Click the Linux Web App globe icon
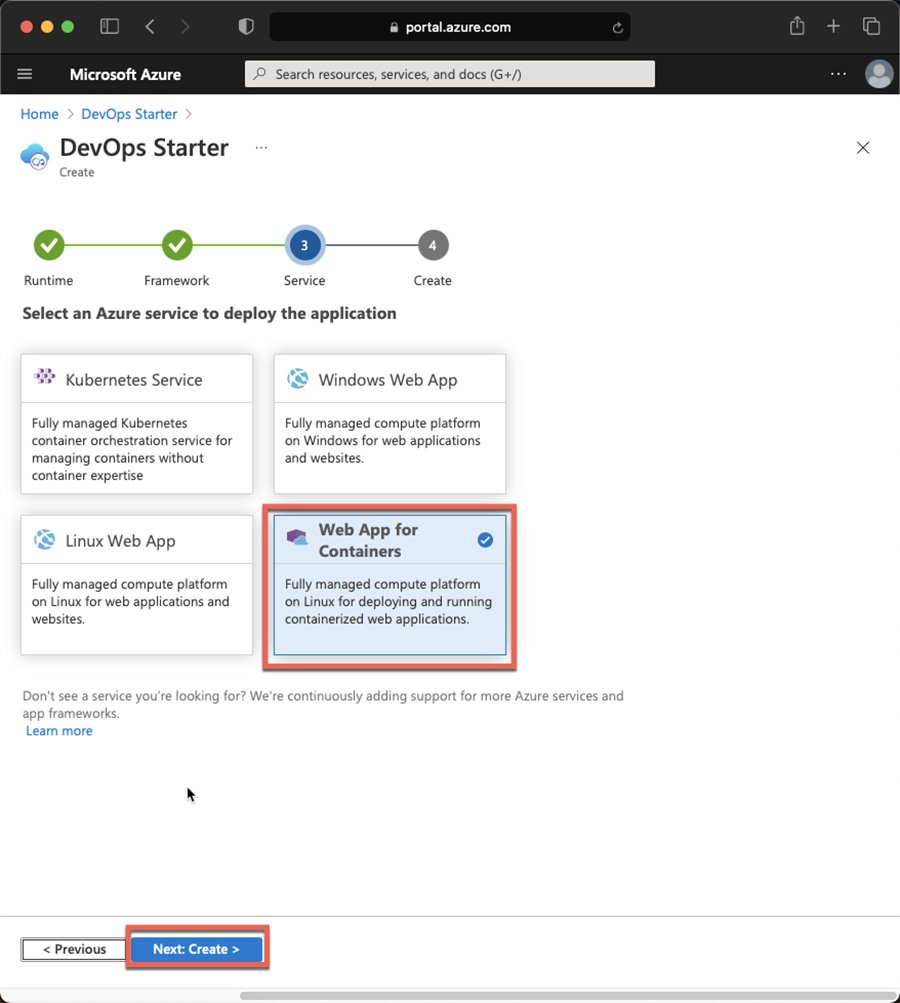This screenshot has width=900, height=1003. [x=44, y=538]
